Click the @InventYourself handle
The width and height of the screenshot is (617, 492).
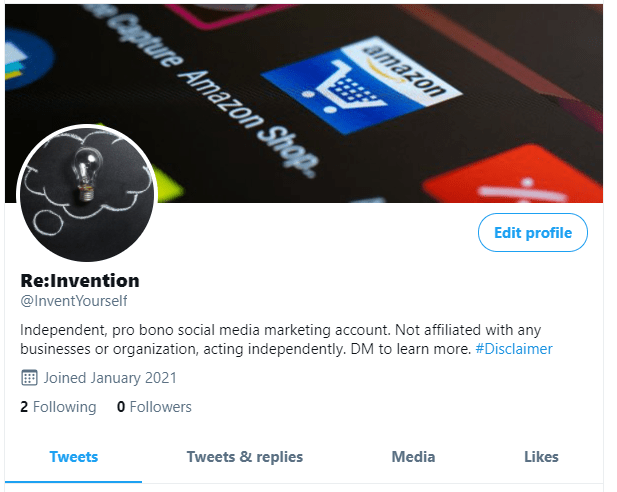pos(74,301)
